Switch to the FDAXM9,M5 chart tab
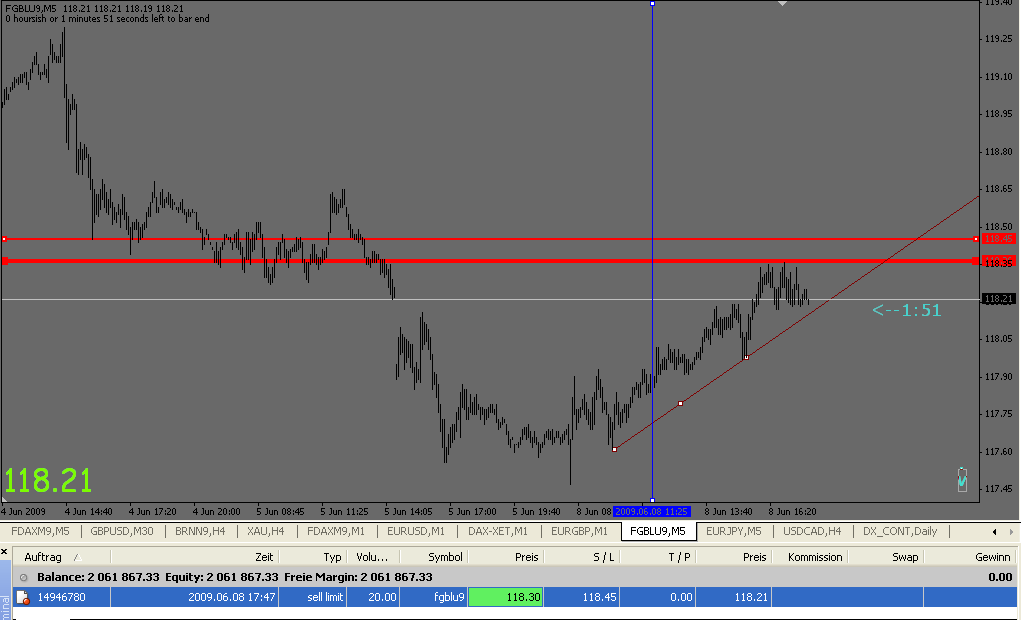 point(40,531)
